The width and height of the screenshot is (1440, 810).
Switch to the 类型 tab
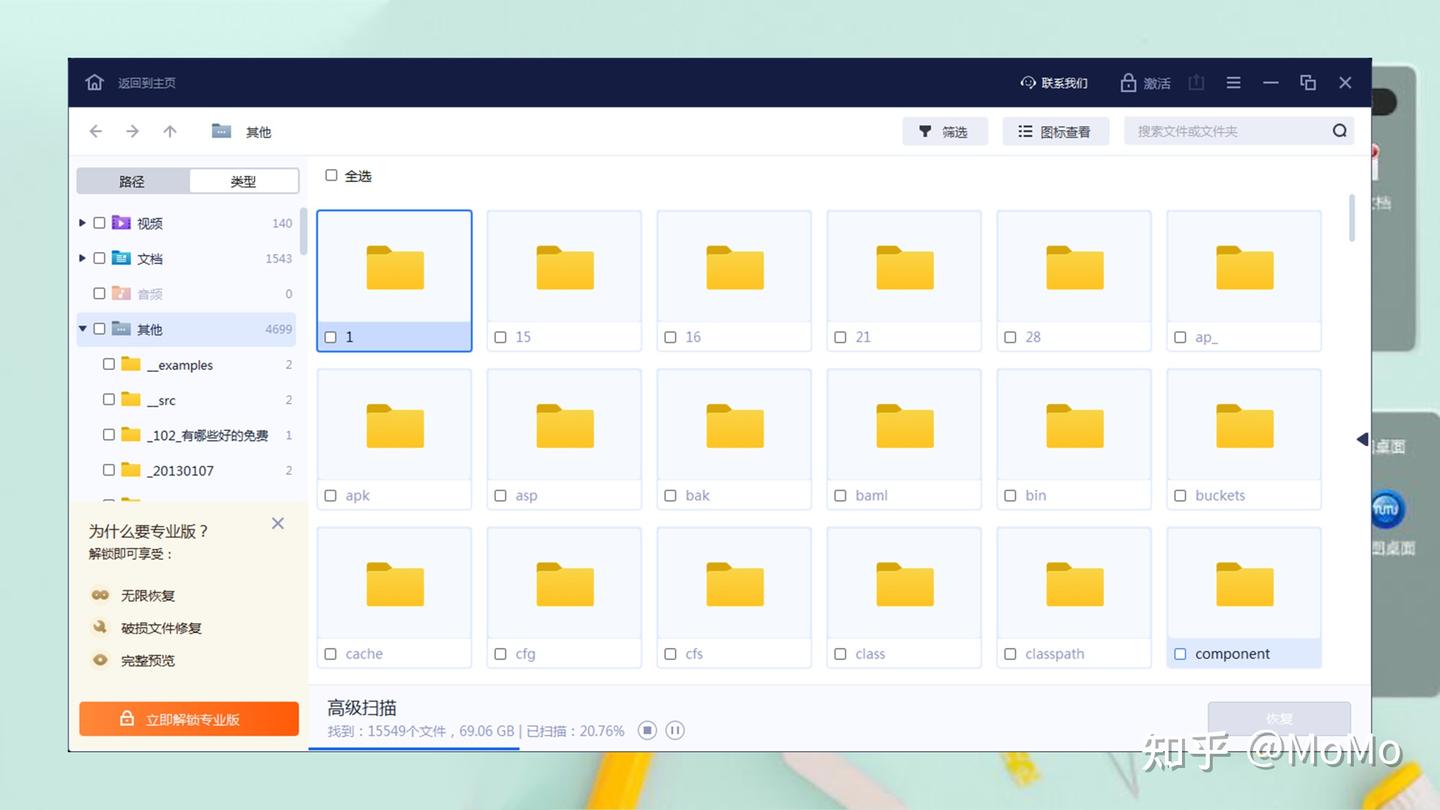click(244, 181)
